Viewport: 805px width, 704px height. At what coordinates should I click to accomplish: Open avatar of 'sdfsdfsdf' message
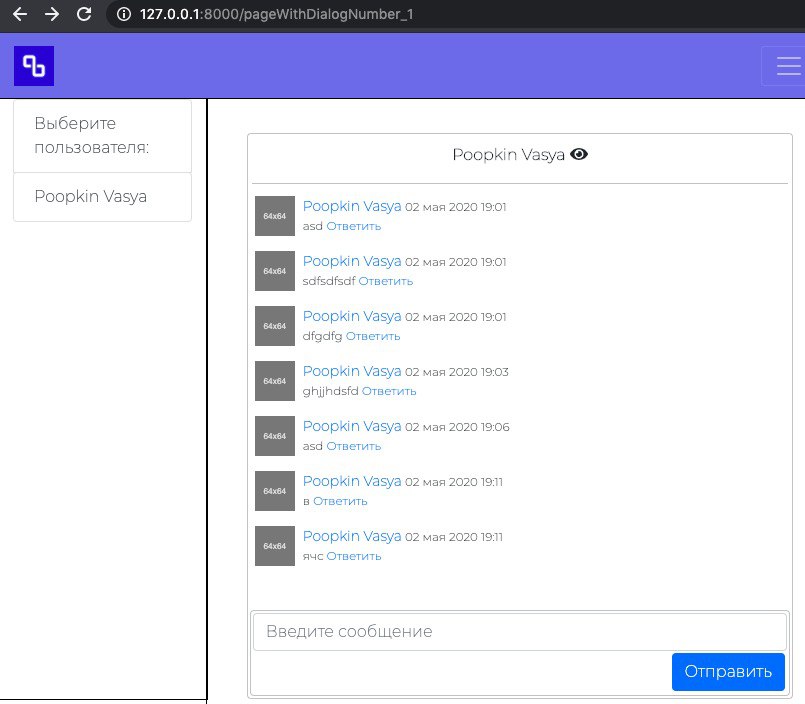[275, 271]
